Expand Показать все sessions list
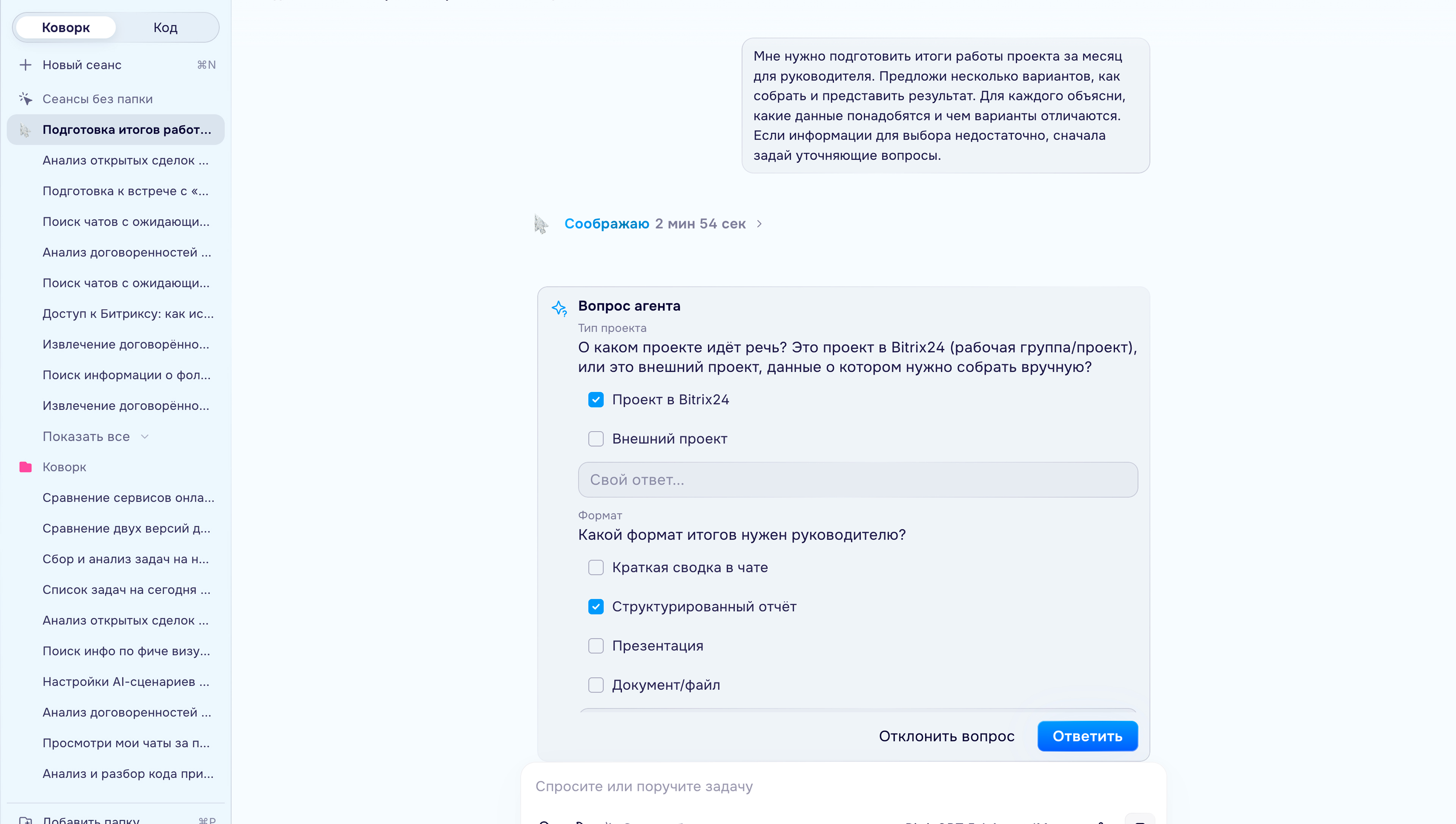 click(x=95, y=436)
